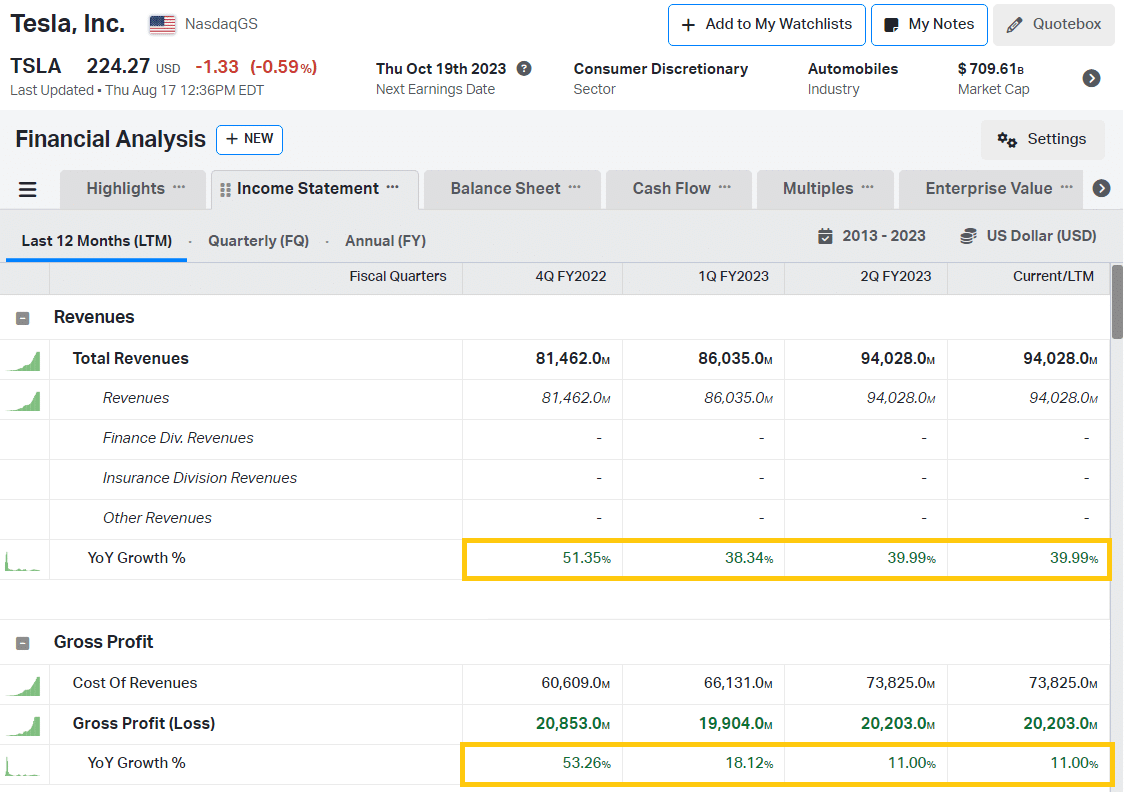
Task: Click the sparkline icon for revenue YoY Growth %
Action: click(23, 560)
